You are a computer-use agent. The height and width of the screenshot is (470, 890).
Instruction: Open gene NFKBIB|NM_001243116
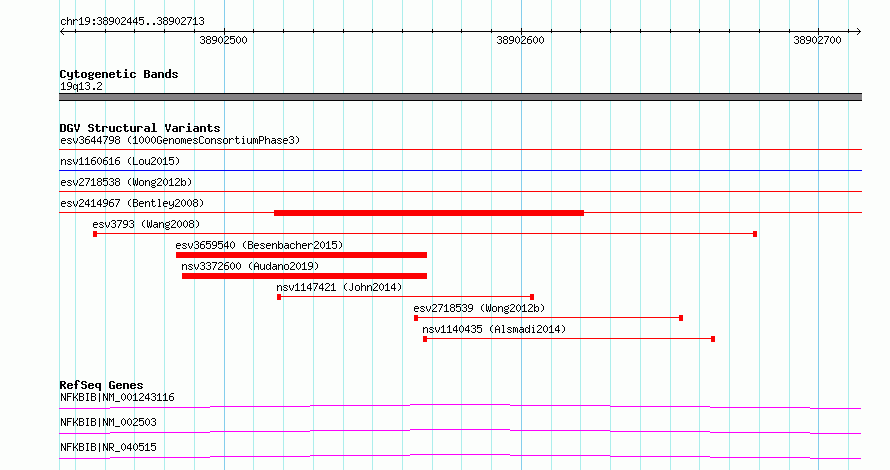(117, 397)
